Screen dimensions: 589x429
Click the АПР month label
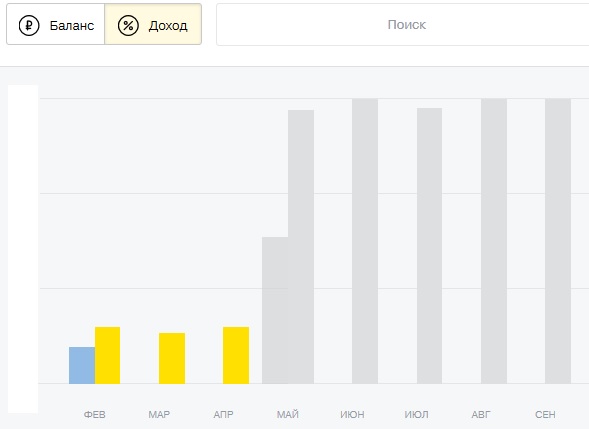(224, 414)
